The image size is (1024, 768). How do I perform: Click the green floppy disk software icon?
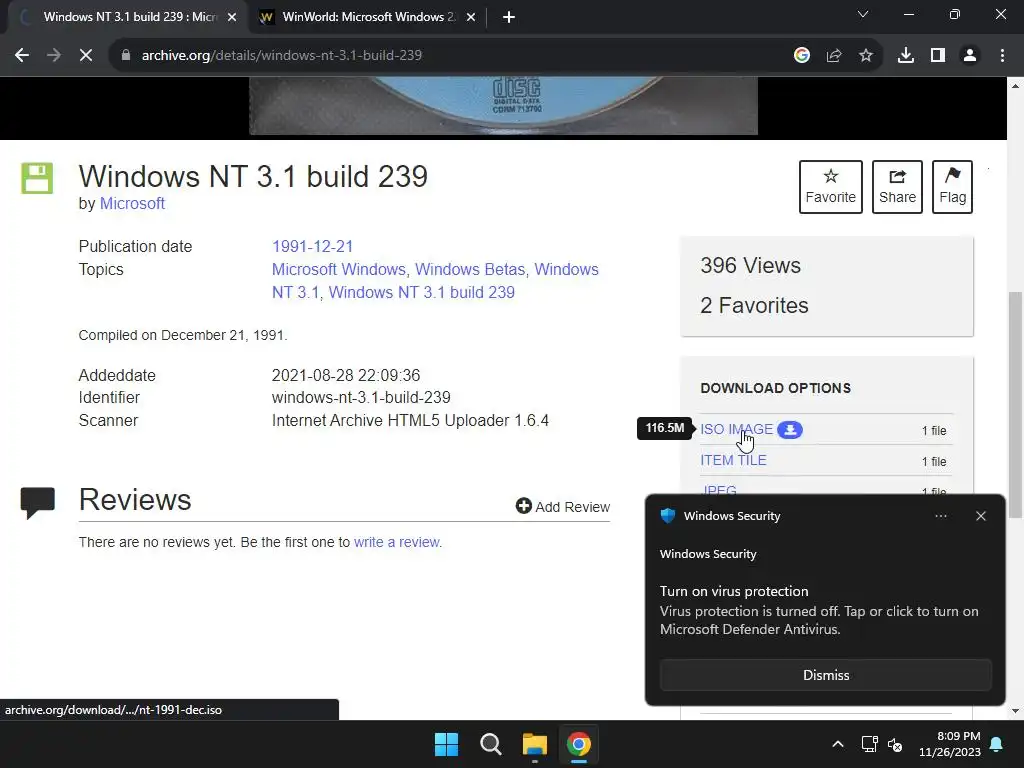(37, 178)
